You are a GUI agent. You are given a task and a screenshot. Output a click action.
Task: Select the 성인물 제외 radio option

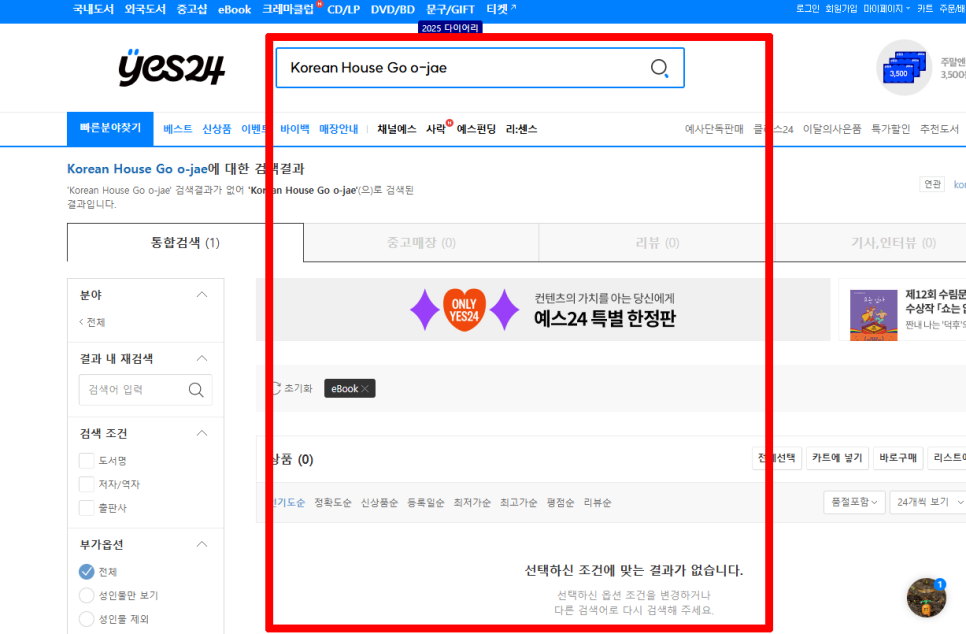(87, 619)
